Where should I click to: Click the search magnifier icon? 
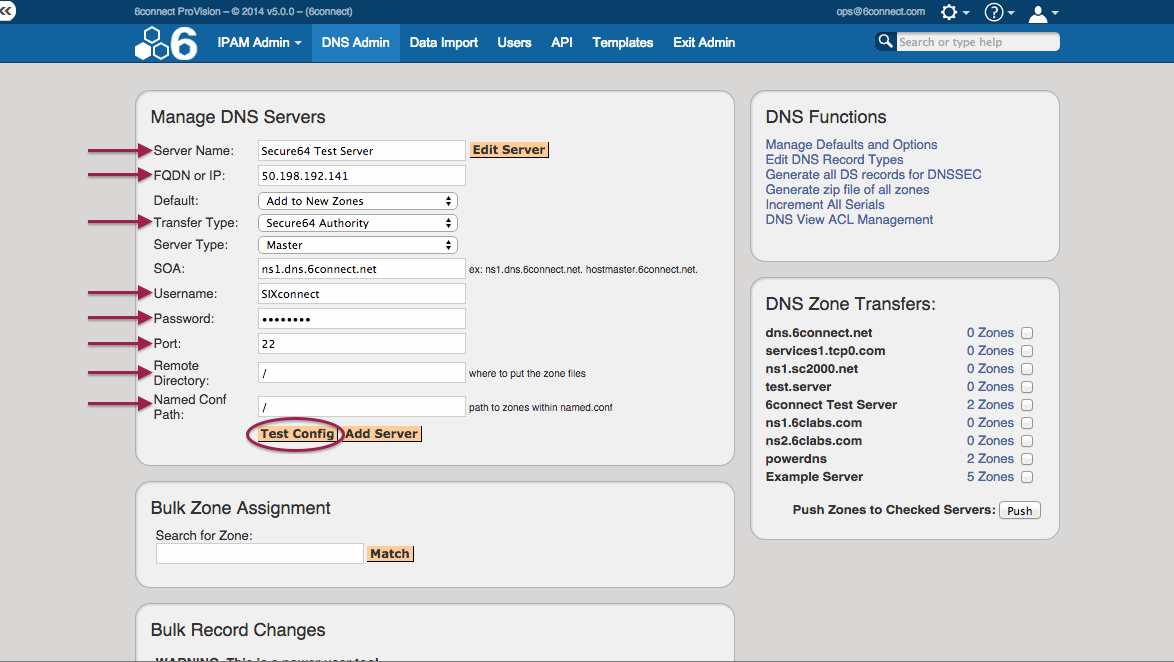click(x=885, y=41)
